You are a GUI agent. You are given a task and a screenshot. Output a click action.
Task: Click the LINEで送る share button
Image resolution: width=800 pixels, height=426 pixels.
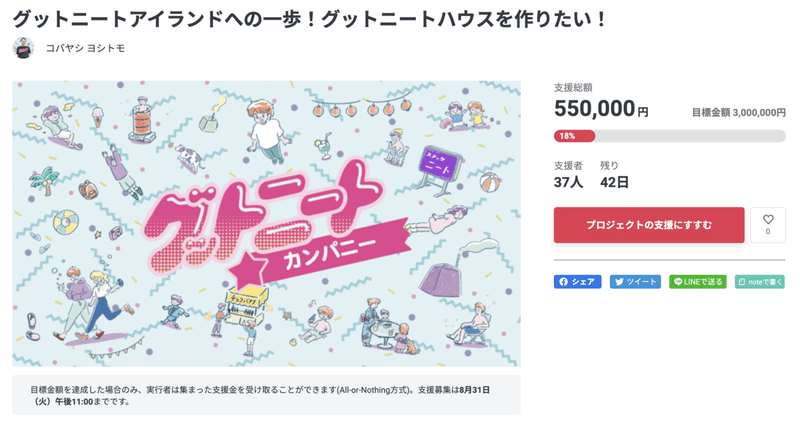click(696, 282)
